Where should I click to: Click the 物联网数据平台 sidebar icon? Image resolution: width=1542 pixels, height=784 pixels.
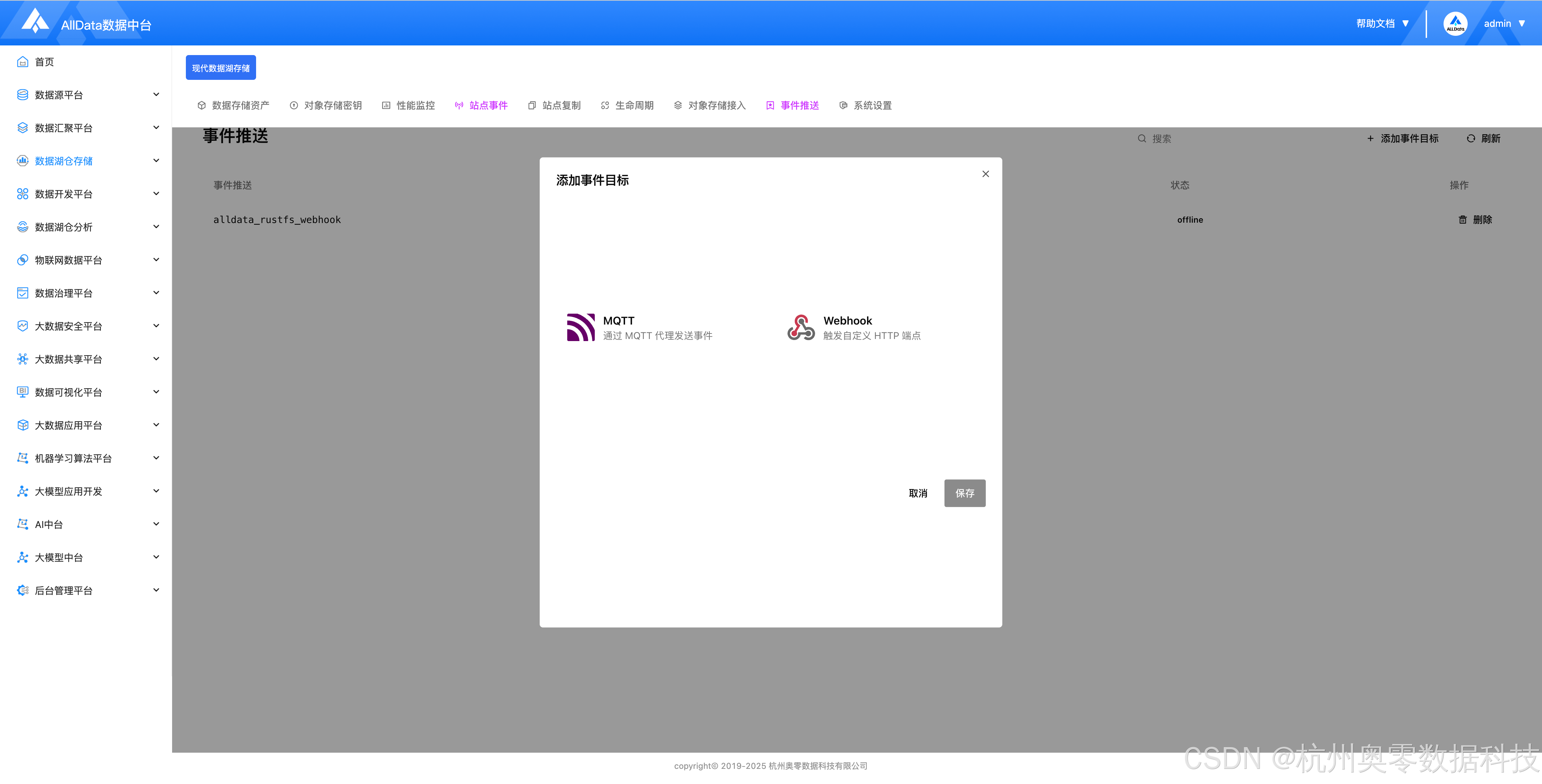tap(23, 260)
